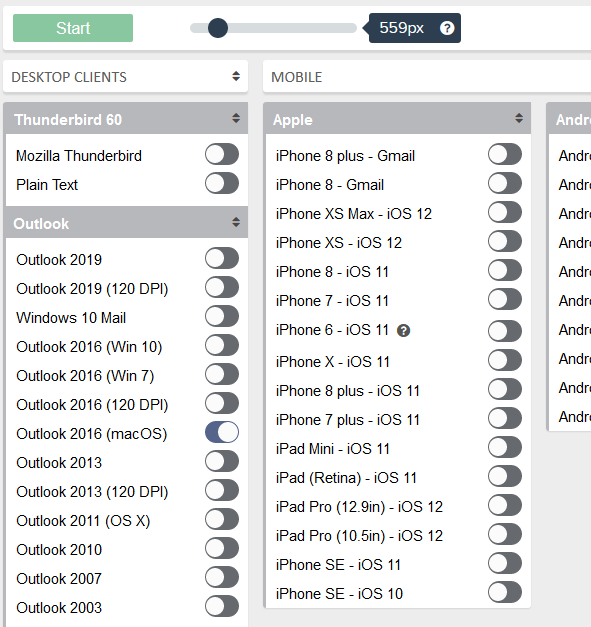Toggle iPhone SE - iOS 11
591x627 pixels.
pyautogui.click(x=505, y=563)
